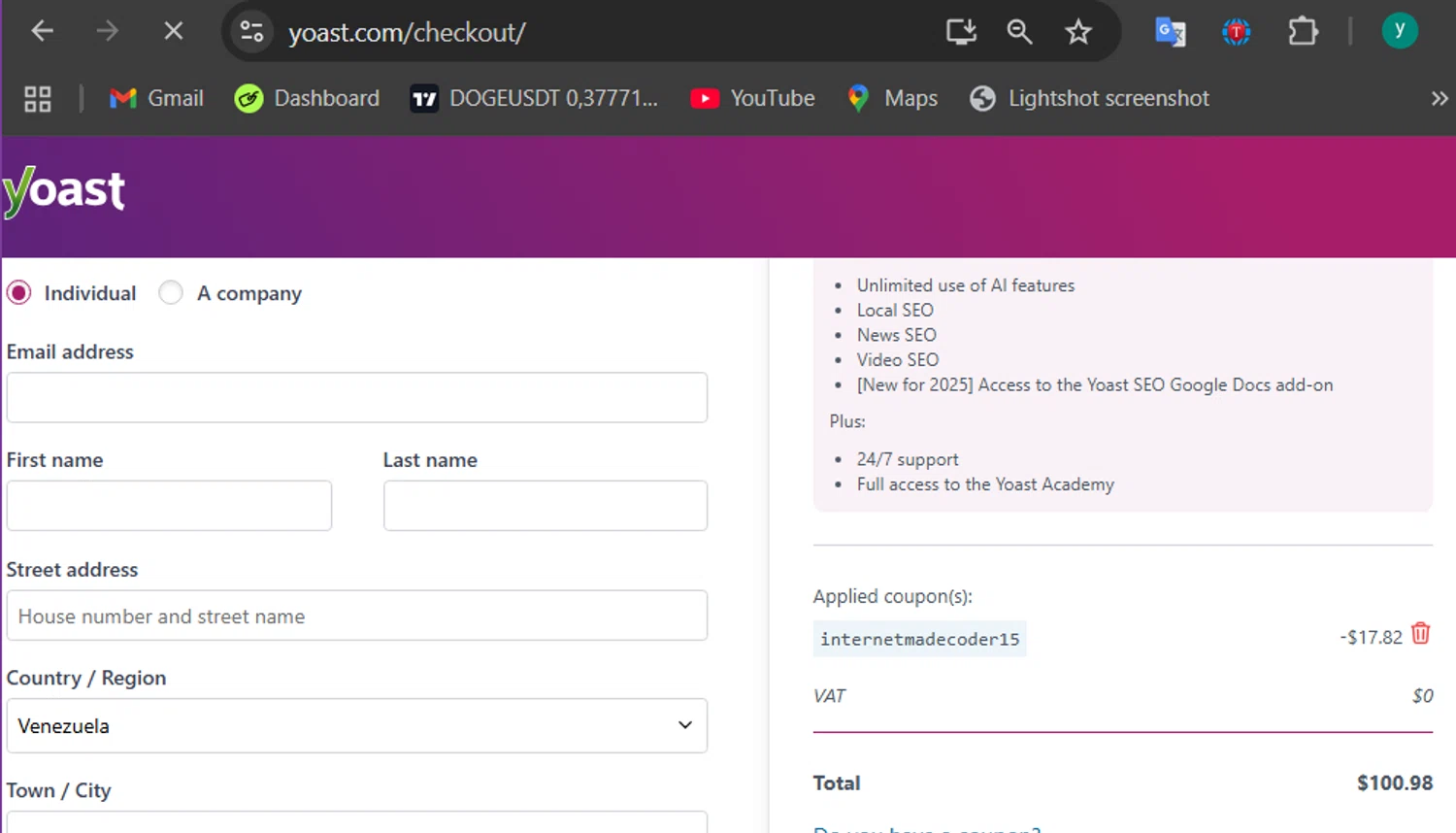Click the Yoast SEO Google Docs add-on item
Image resolution: width=1456 pixels, height=833 pixels.
pyautogui.click(x=1095, y=384)
